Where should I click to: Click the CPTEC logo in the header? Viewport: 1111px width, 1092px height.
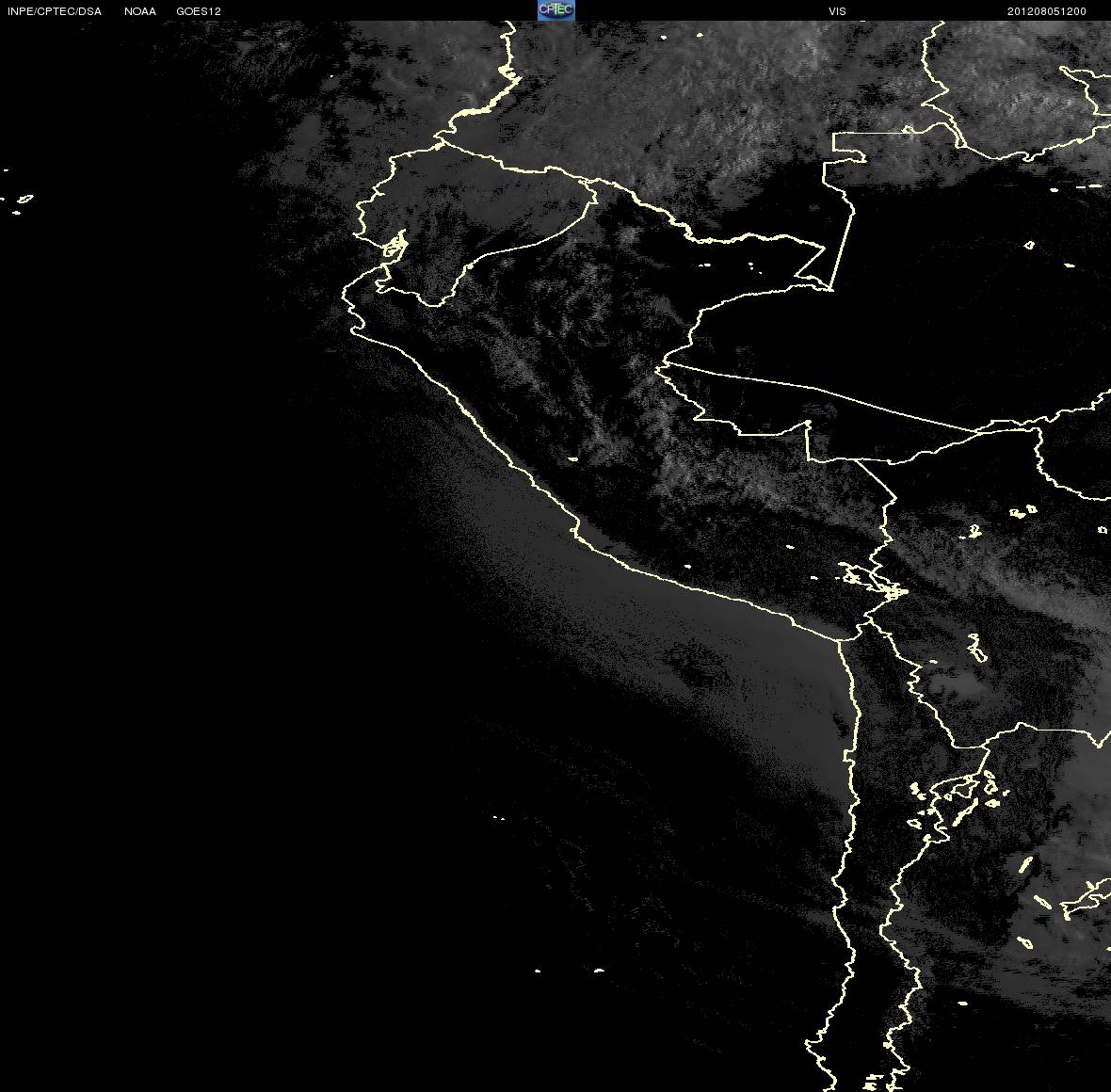click(555, 10)
